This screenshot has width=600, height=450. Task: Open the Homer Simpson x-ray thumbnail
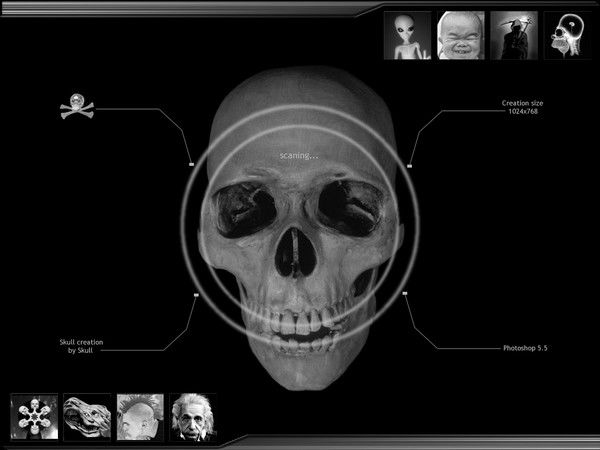tap(566, 35)
